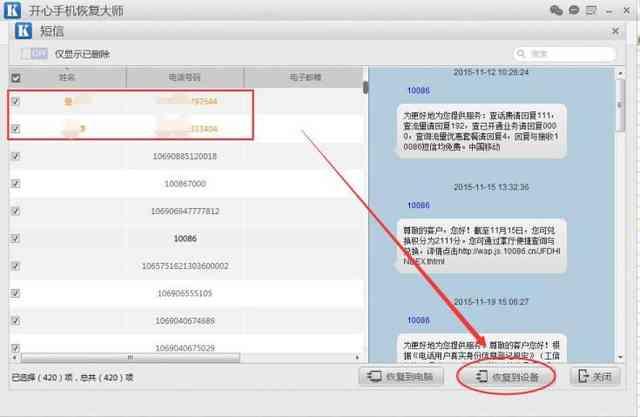Select the phone number 1065751621303600002

click(x=185, y=266)
